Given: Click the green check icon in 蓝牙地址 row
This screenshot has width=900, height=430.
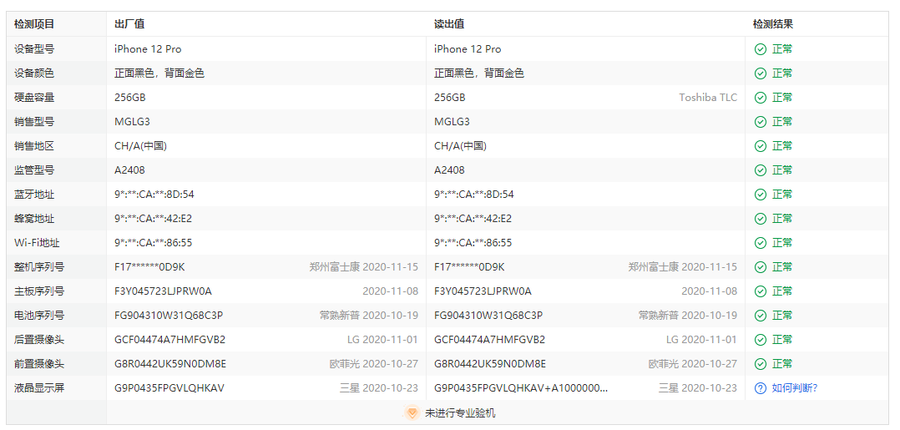Looking at the screenshot, I should click(760, 195).
